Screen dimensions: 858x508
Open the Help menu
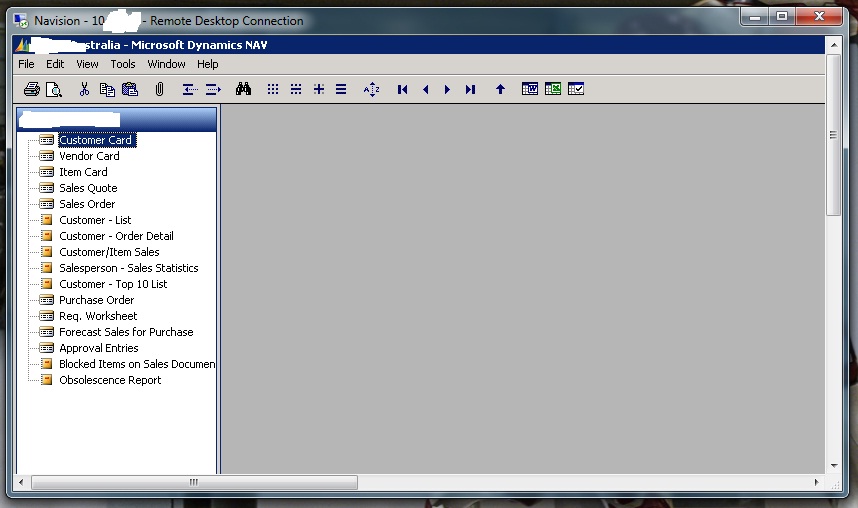point(207,64)
